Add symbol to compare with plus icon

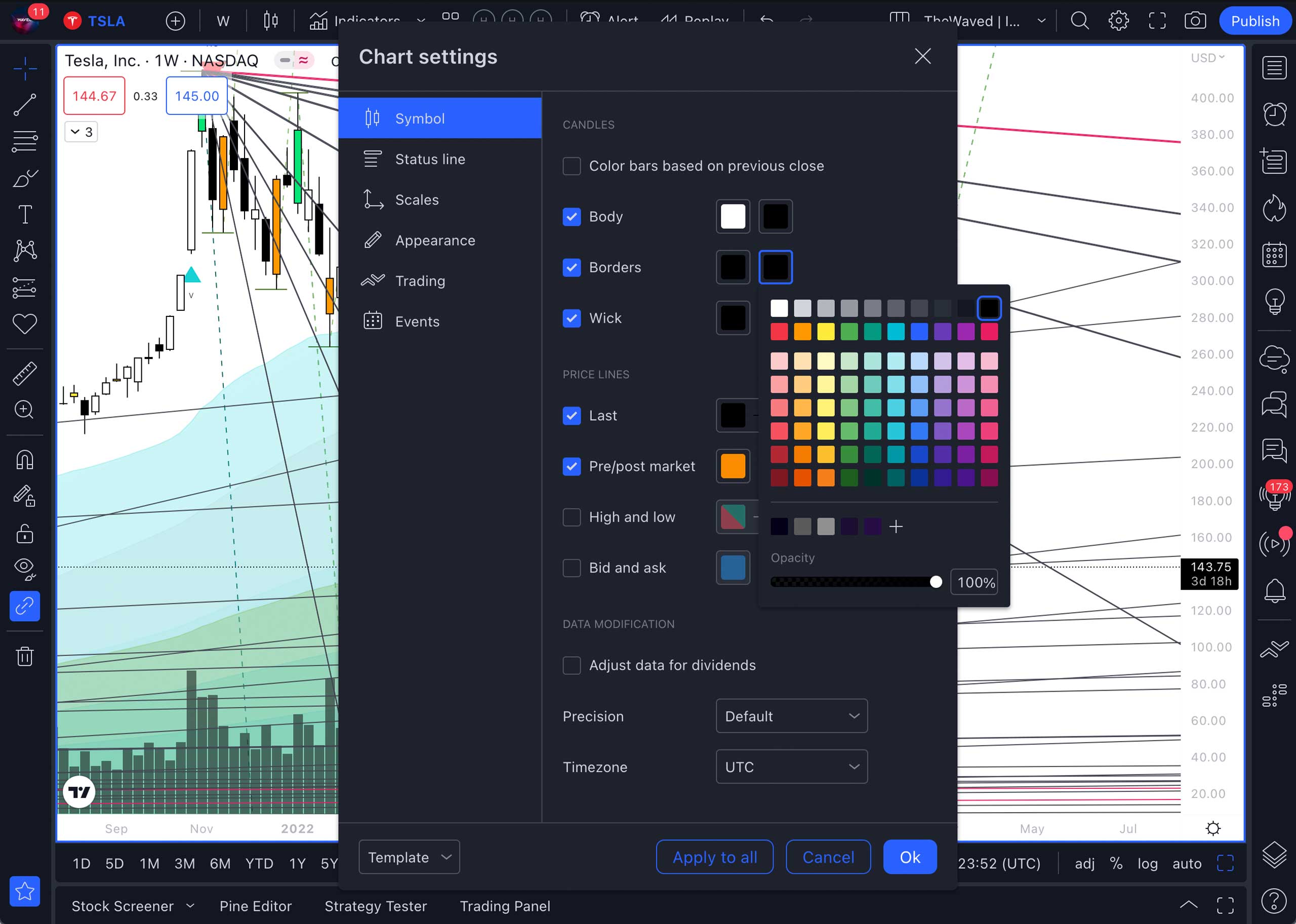175,21
